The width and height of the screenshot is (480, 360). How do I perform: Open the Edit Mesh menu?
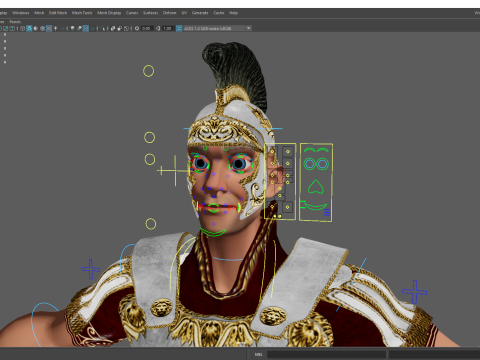[58, 13]
